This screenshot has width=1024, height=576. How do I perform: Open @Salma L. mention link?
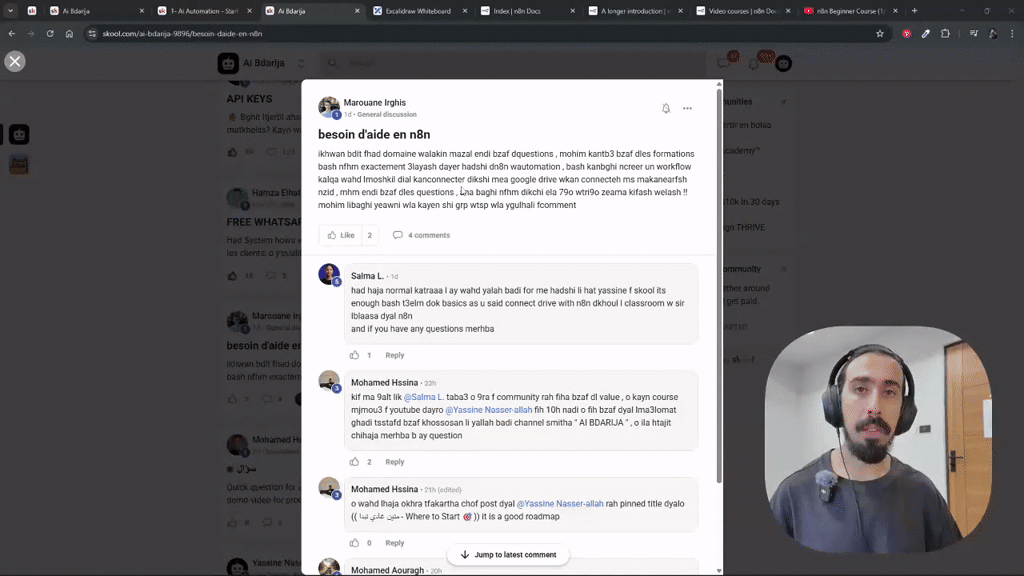coord(423,397)
